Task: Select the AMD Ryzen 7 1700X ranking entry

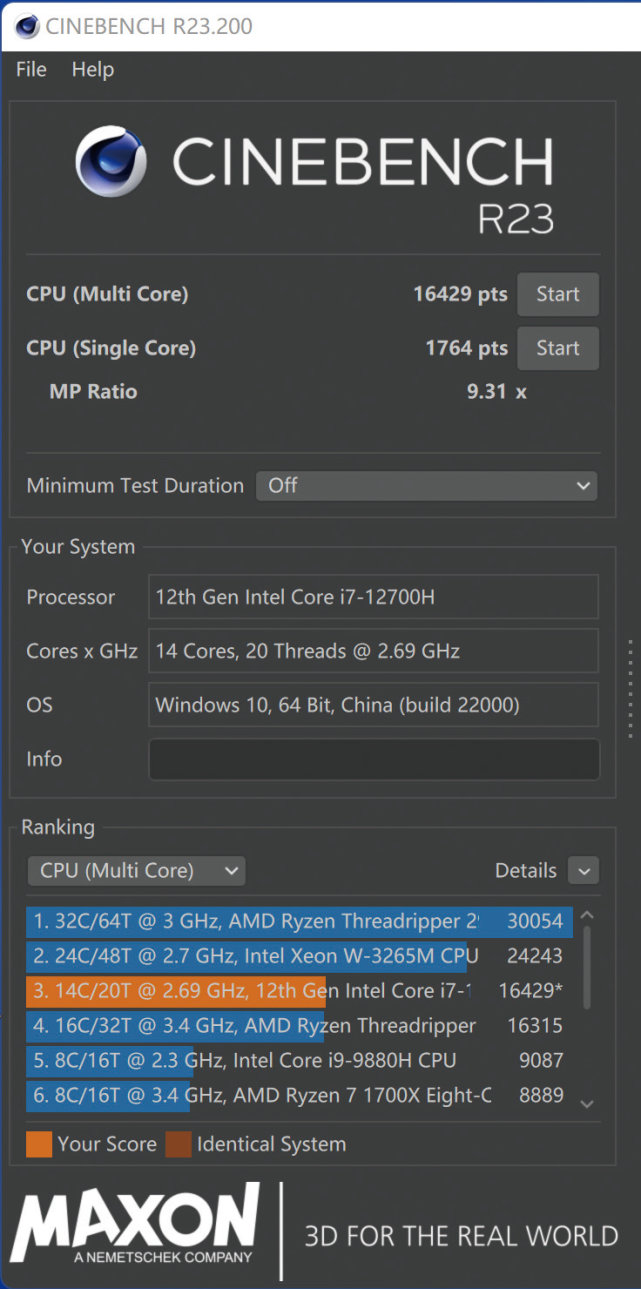Action: tap(300, 1095)
